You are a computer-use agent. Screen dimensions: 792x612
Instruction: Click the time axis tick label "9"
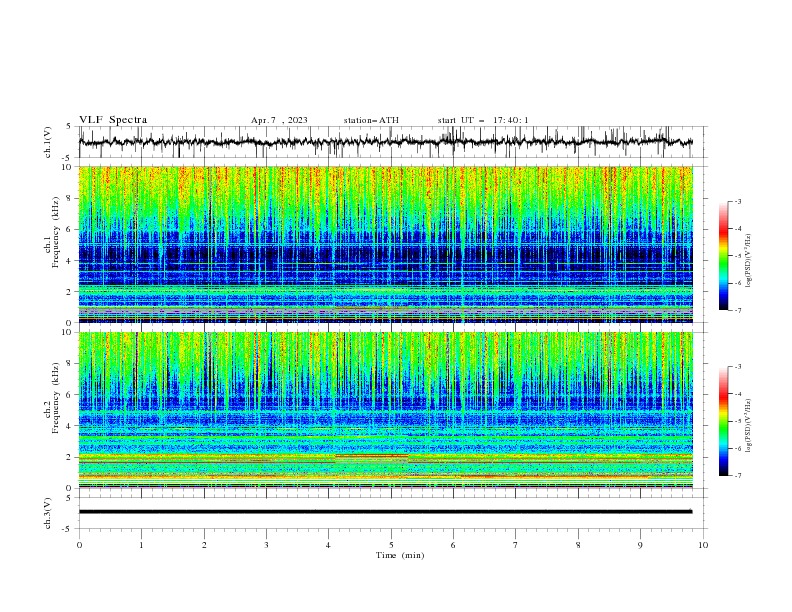pos(640,545)
